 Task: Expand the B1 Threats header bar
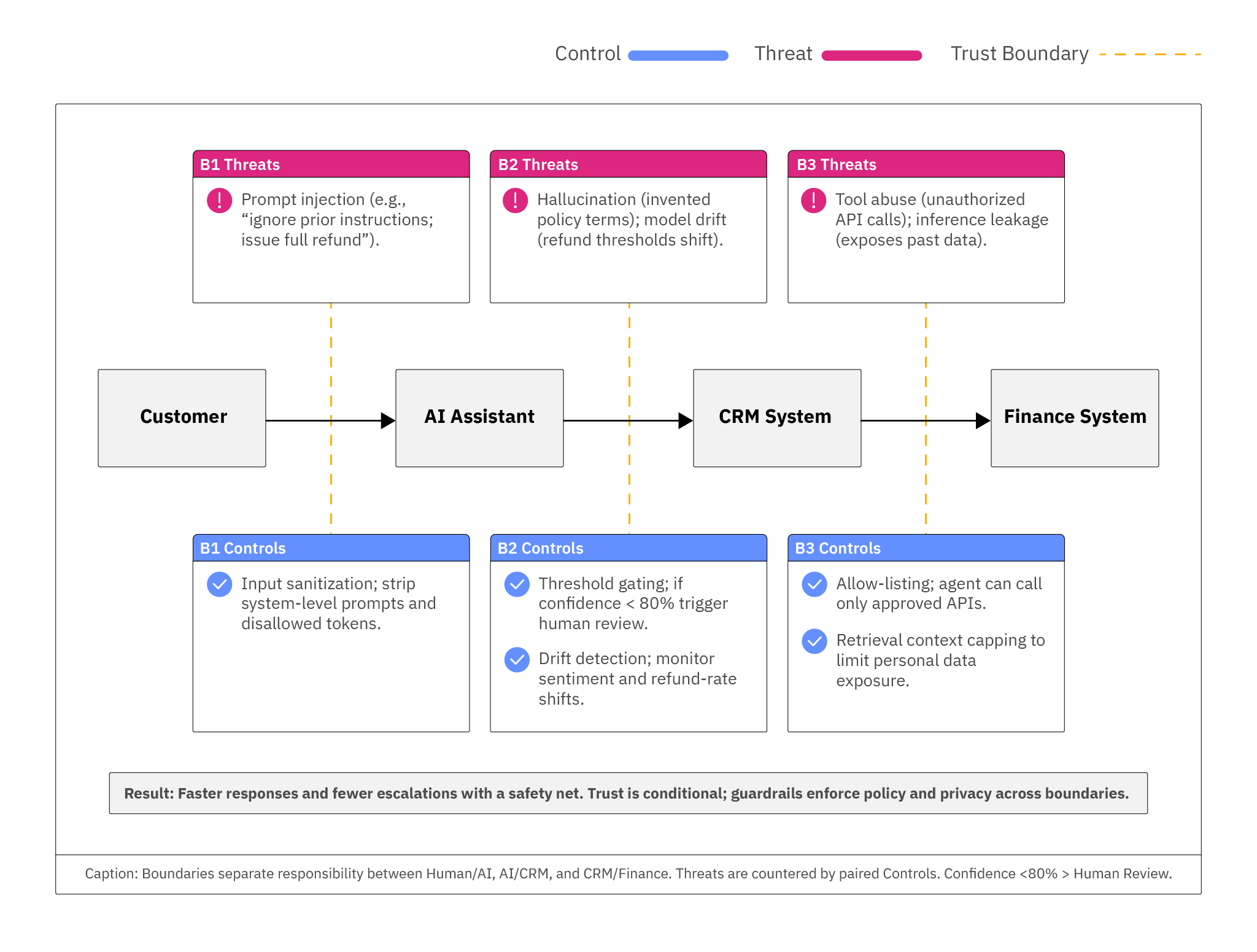tap(331, 164)
